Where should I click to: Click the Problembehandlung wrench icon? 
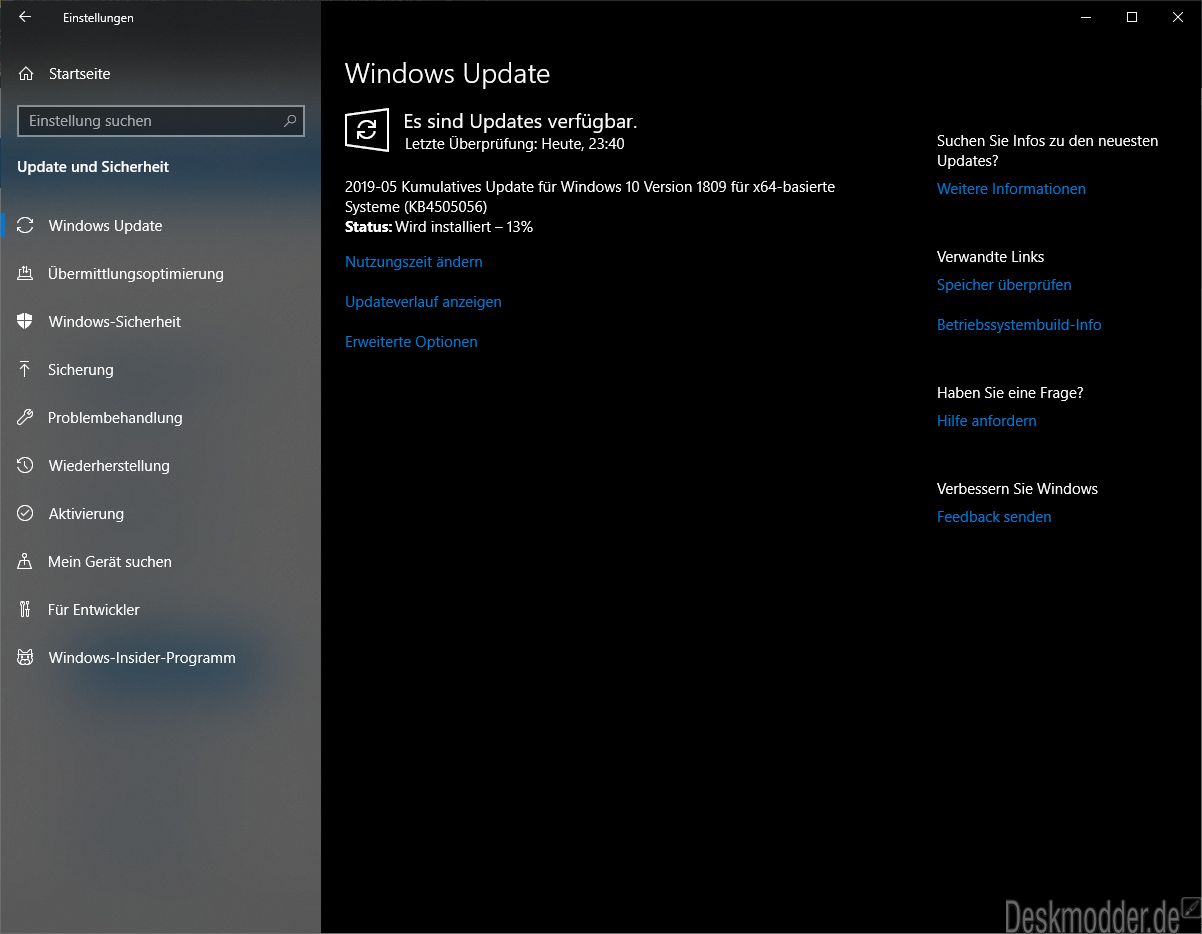coord(26,417)
